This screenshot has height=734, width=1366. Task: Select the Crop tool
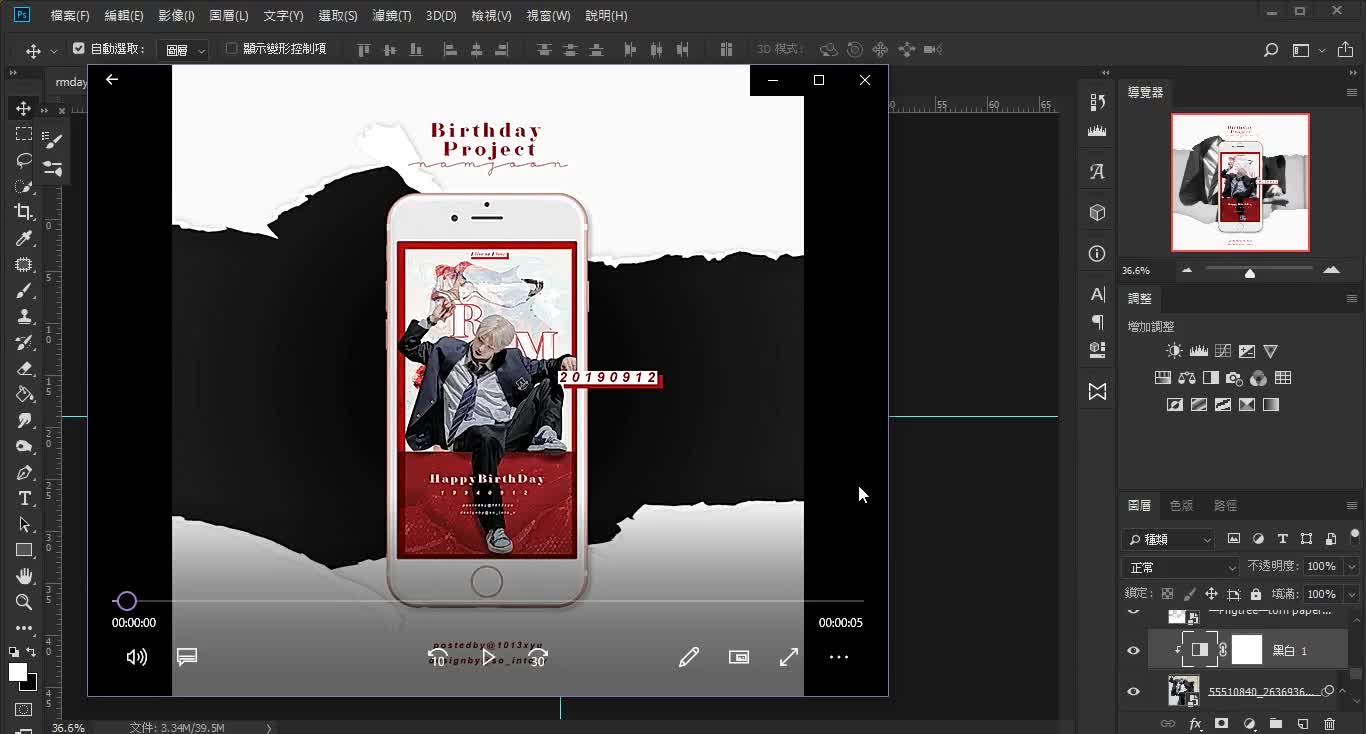(x=24, y=212)
